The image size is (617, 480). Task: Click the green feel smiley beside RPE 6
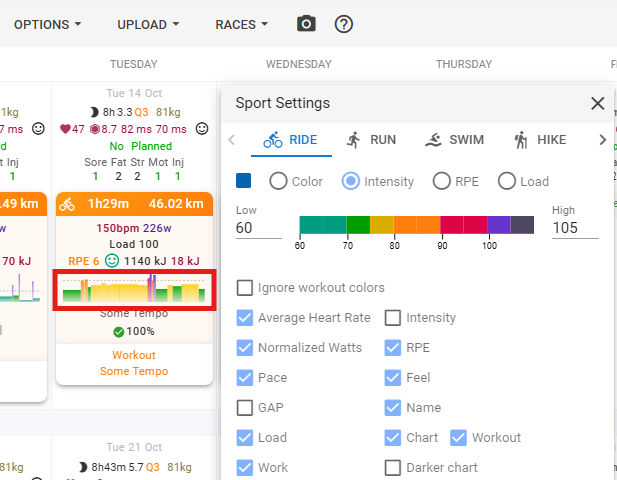(x=112, y=260)
